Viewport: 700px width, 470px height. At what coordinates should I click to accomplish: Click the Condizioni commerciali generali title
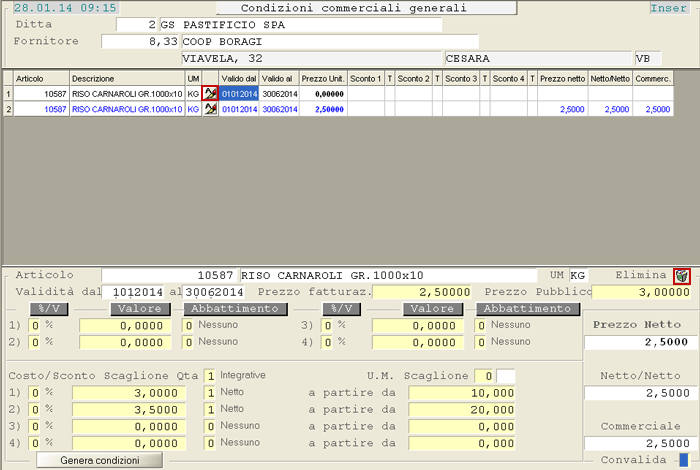(x=367, y=8)
